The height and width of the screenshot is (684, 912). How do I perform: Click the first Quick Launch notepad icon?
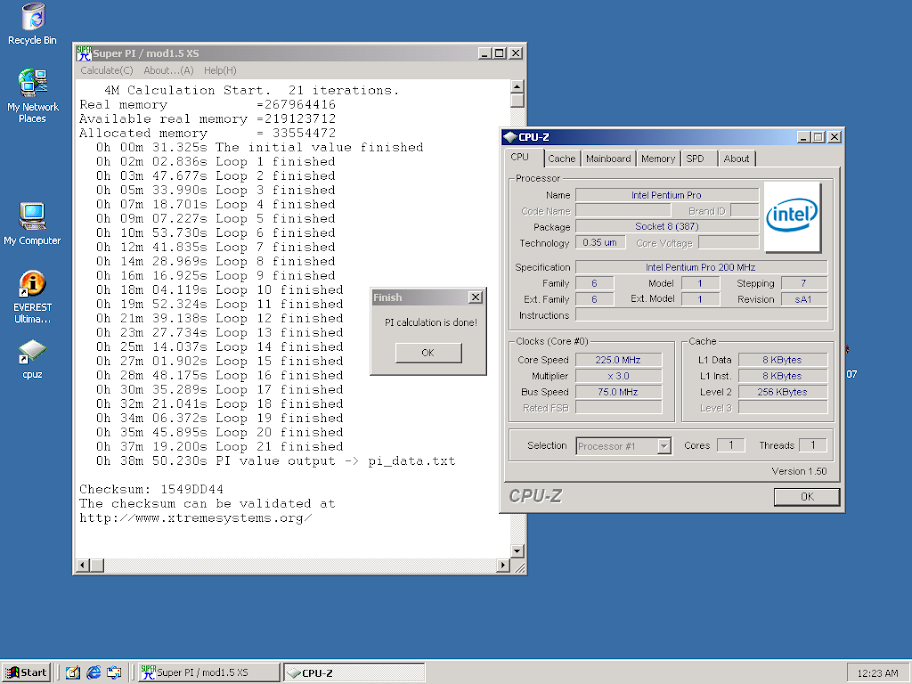[73, 672]
